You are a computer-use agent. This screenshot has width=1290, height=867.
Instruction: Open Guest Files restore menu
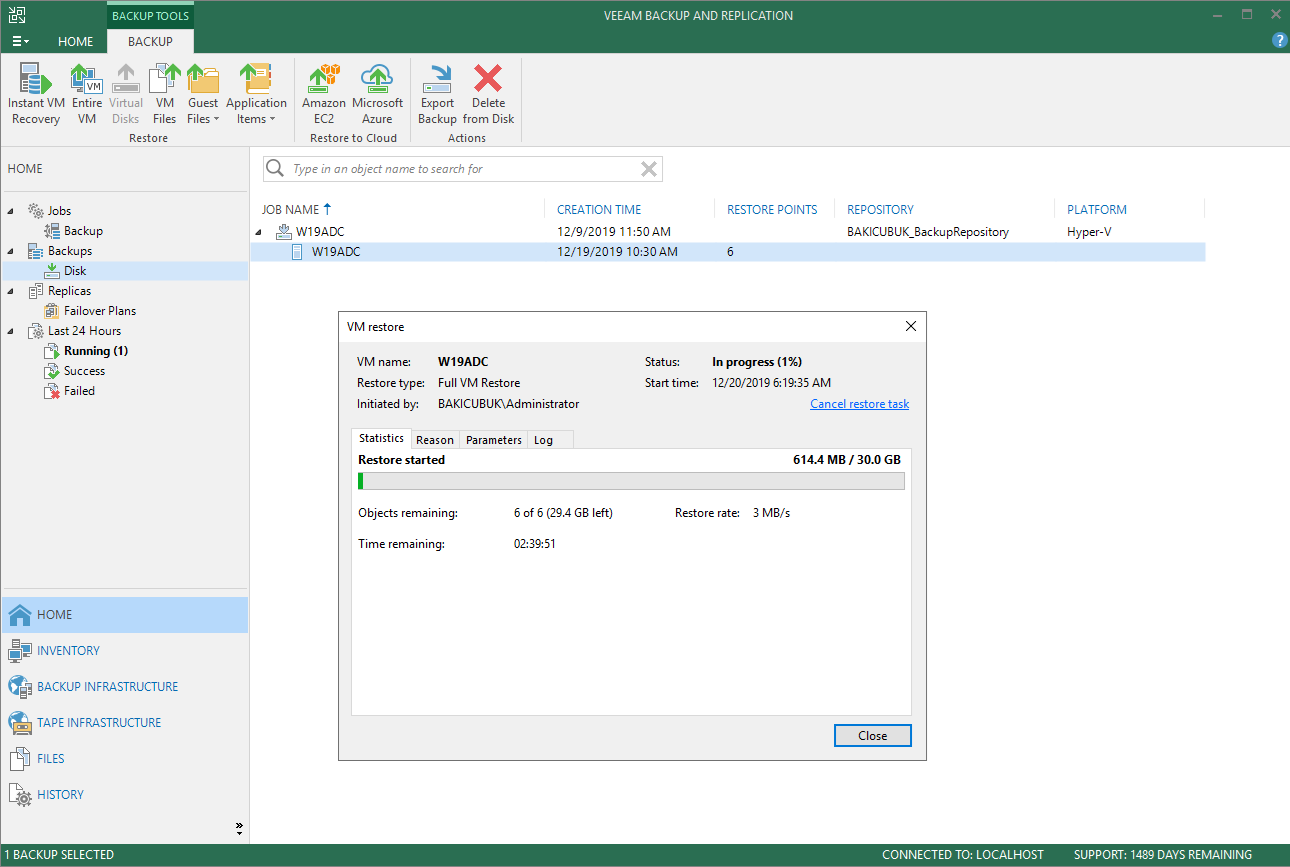[x=203, y=94]
